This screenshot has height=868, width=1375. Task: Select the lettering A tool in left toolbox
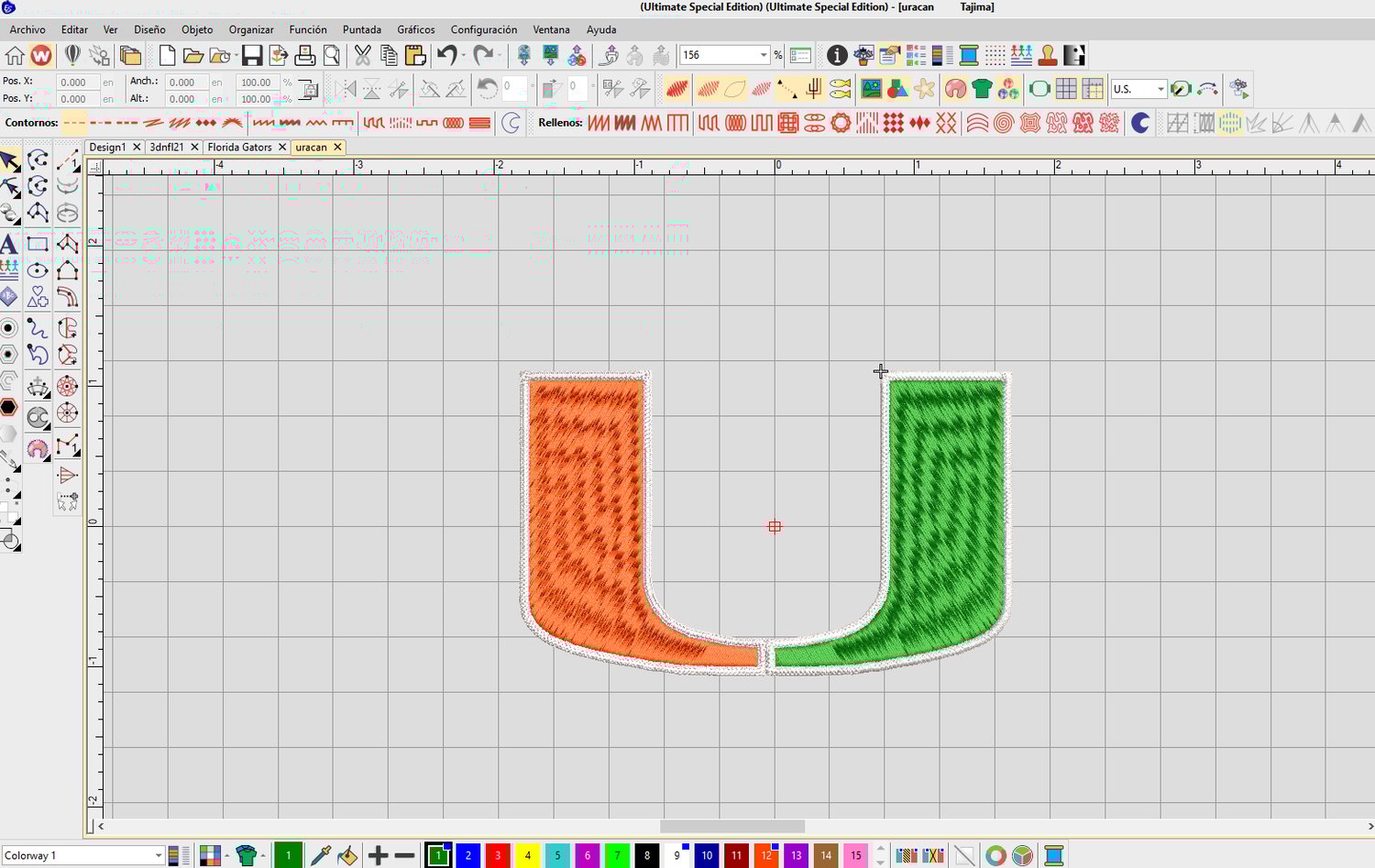click(x=9, y=244)
